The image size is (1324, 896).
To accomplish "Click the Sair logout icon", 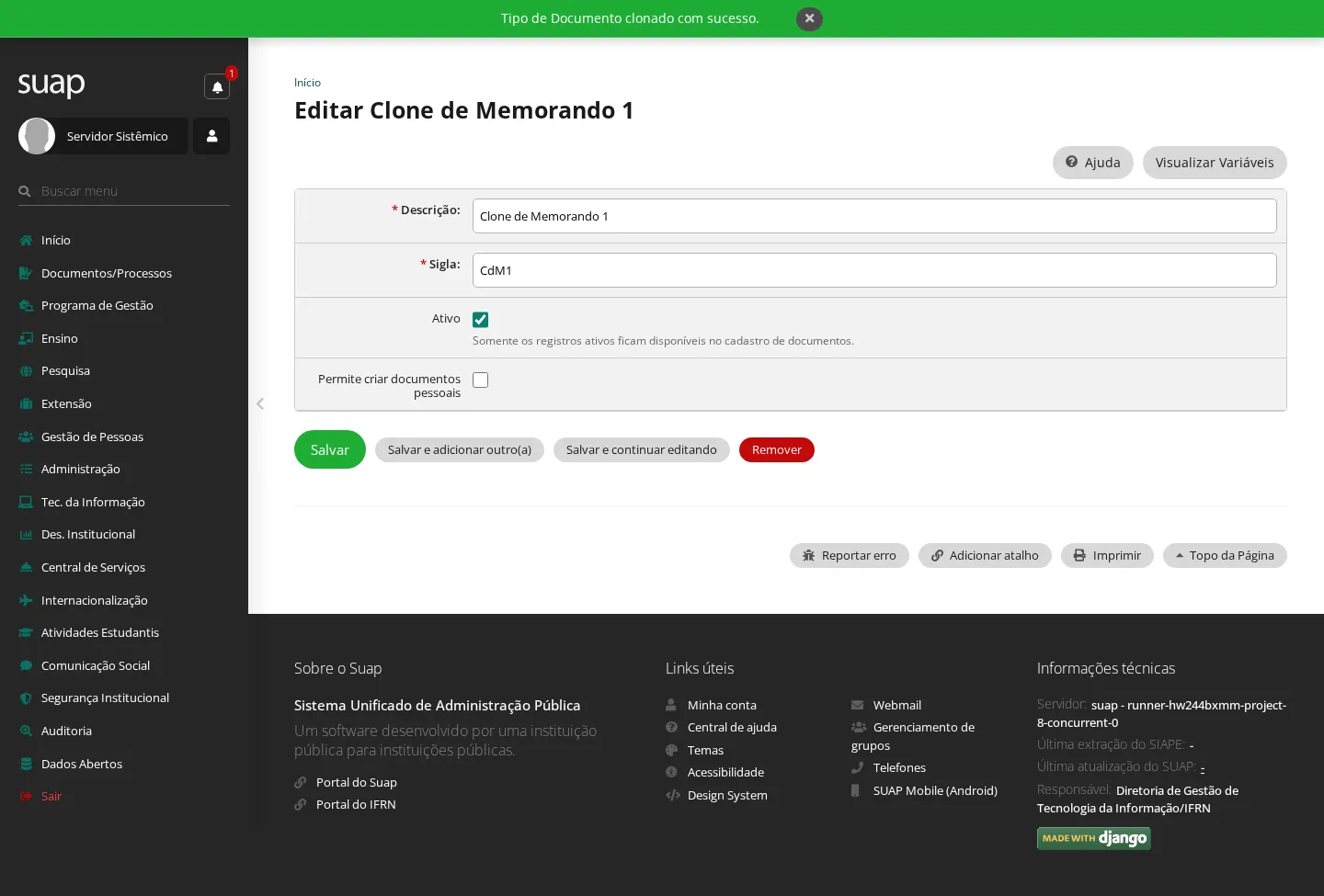I will coord(26,796).
